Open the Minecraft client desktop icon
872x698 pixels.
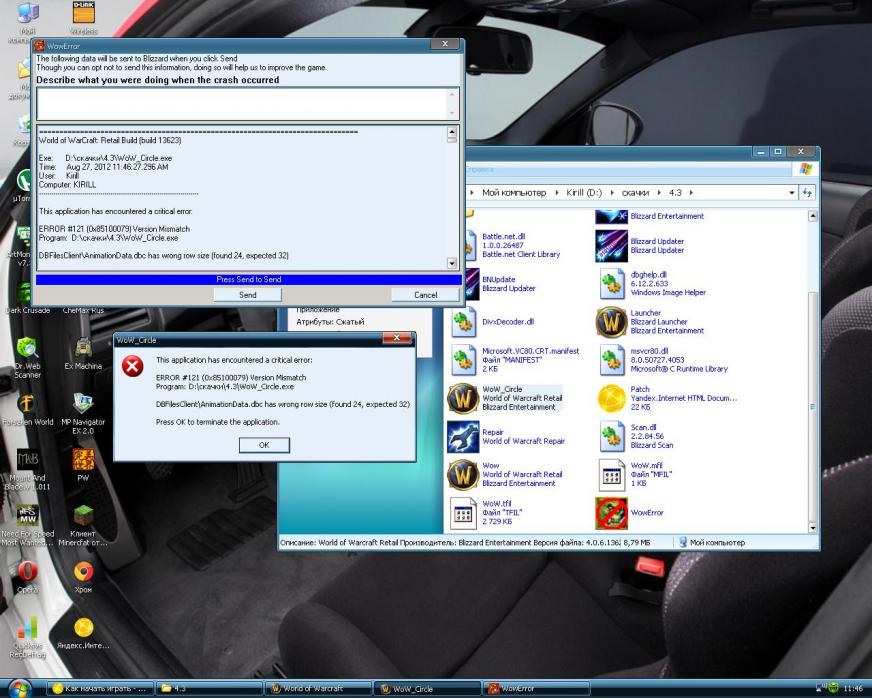coord(83,516)
